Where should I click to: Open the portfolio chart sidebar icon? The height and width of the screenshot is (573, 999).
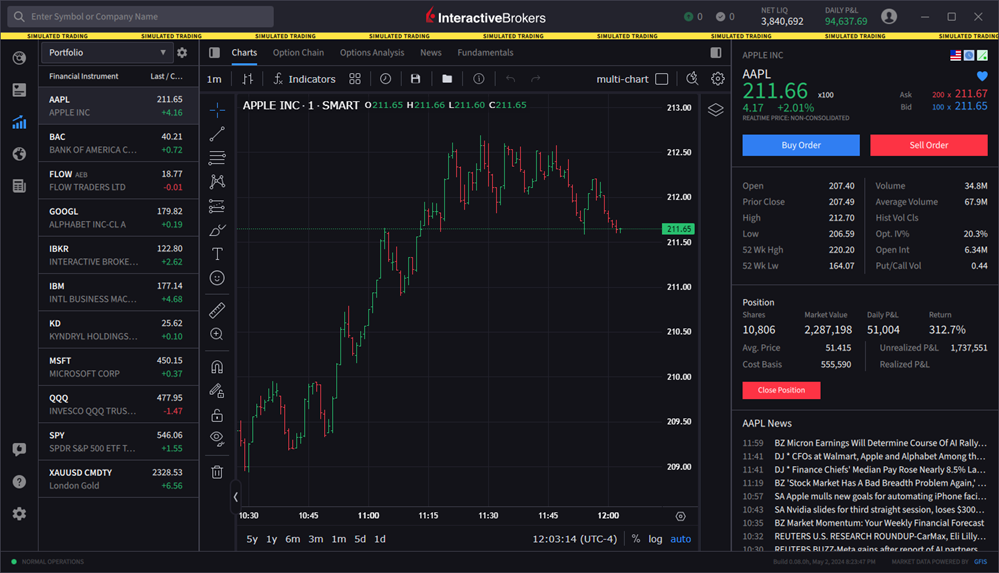[19, 122]
